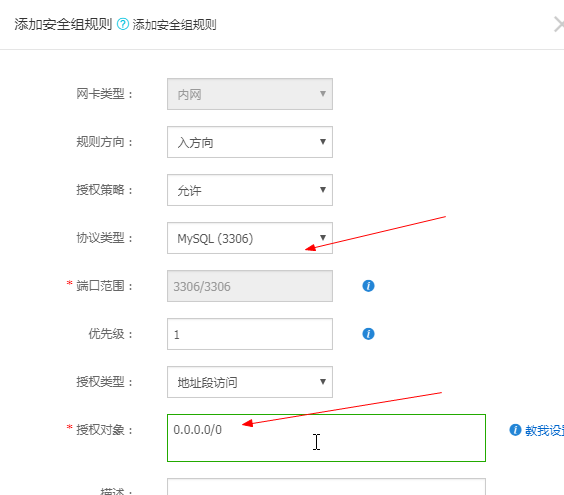
Task: Click the 授权策略 label
Action: 105,190
